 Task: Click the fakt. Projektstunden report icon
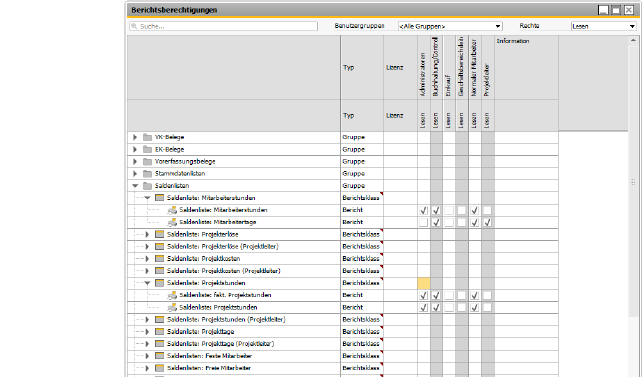pos(172,295)
